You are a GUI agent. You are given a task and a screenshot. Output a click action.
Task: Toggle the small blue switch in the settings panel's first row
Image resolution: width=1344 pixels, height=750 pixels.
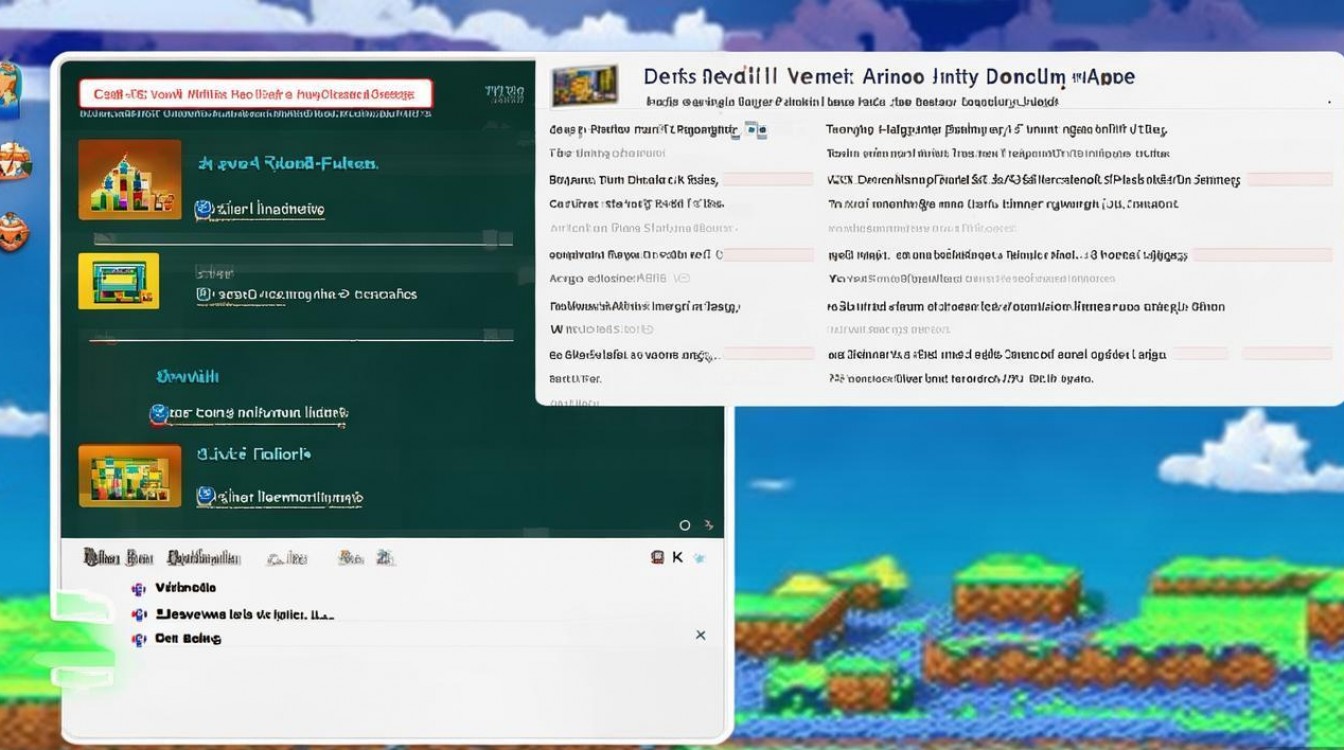758,130
